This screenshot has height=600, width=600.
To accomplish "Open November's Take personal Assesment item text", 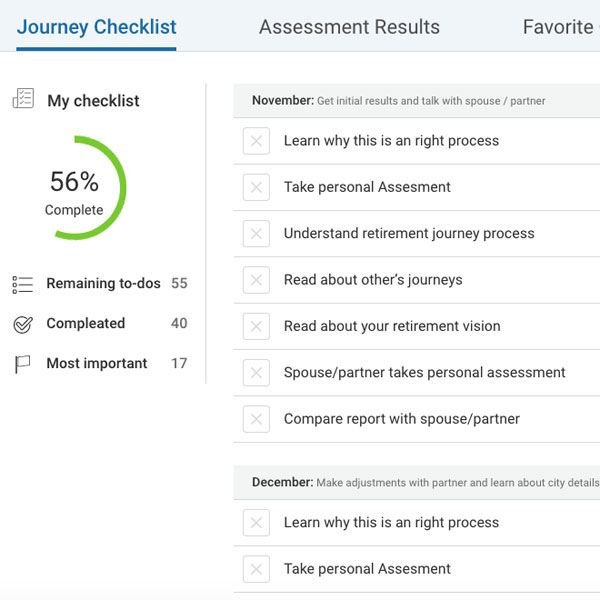I will (x=367, y=187).
